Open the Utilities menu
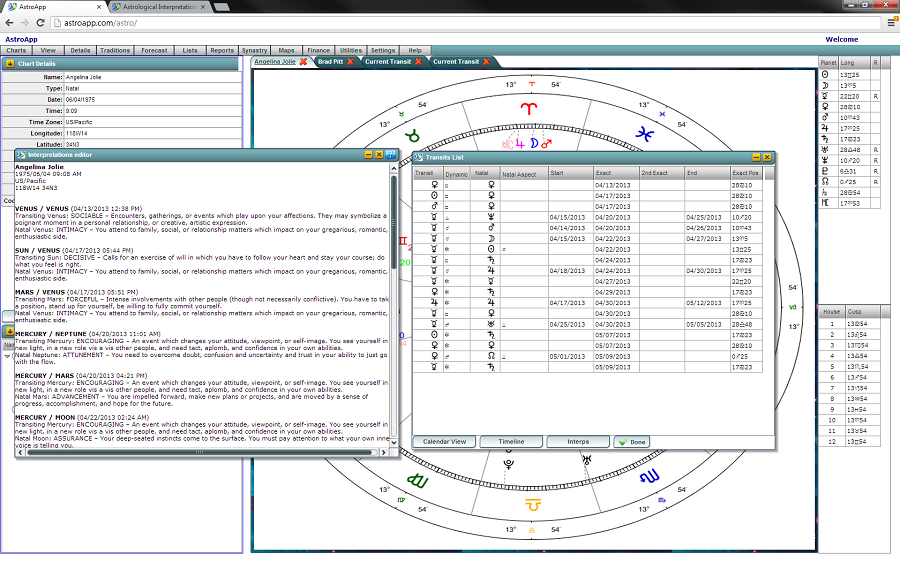The height and width of the screenshot is (562, 900). 350,50
